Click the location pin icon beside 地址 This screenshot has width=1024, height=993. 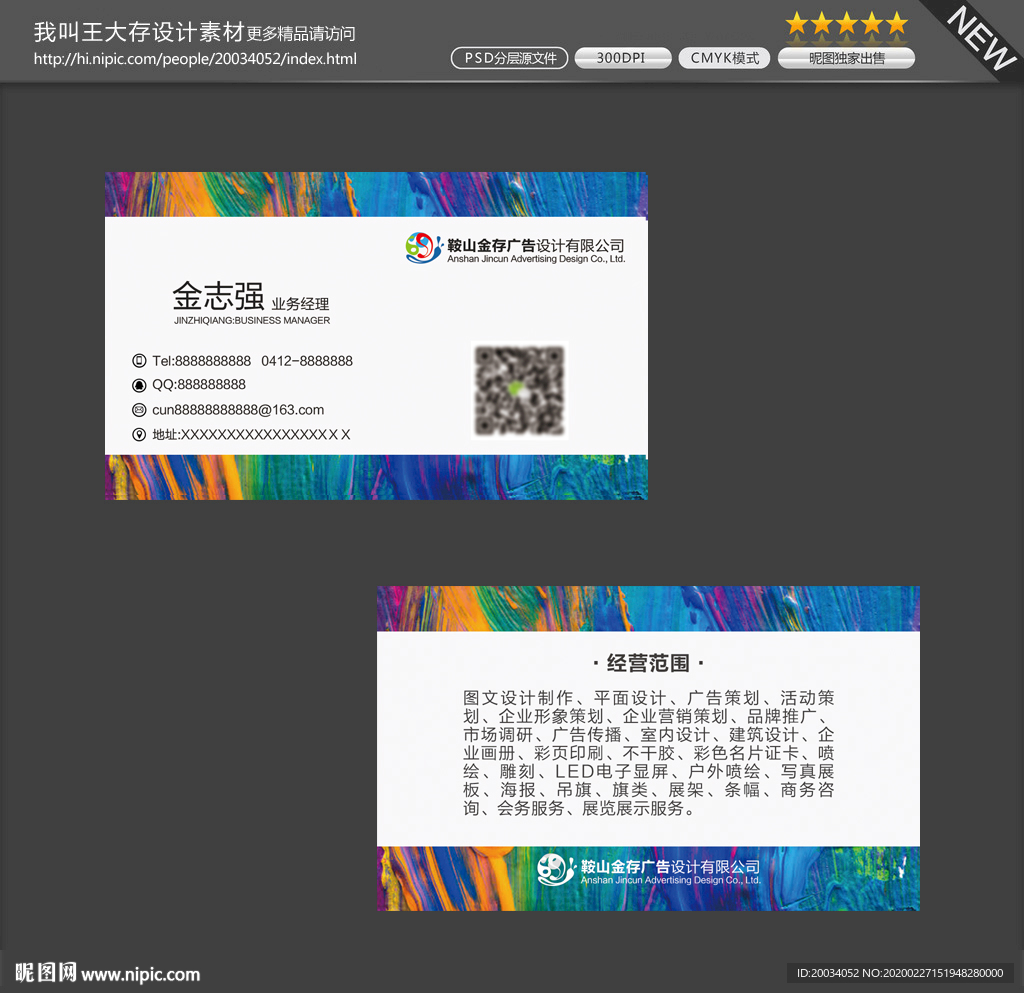tap(138, 434)
